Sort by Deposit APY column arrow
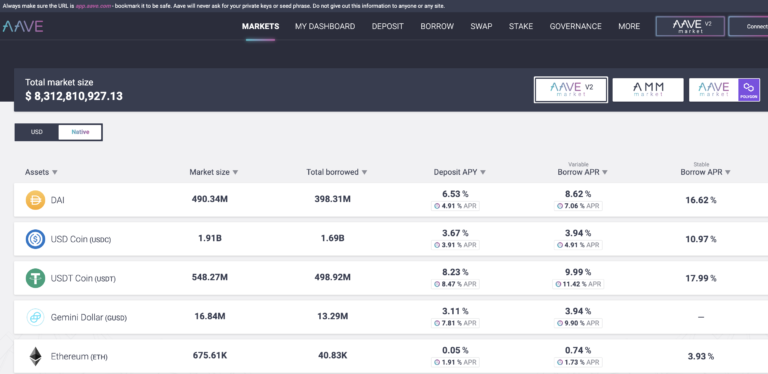Screen dimensions: 768x374 tap(483, 172)
